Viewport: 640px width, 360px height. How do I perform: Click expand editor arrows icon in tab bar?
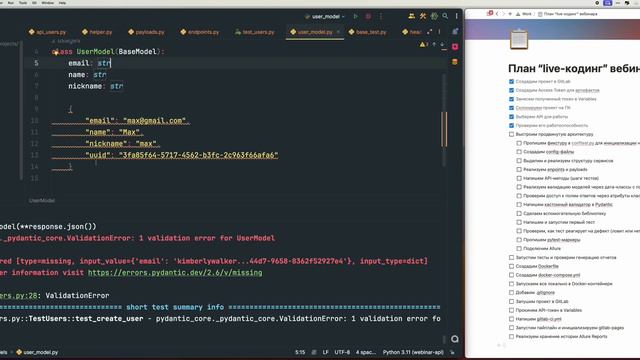point(429,32)
